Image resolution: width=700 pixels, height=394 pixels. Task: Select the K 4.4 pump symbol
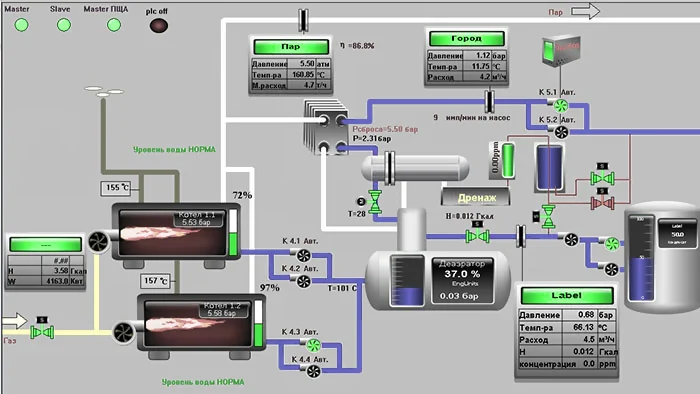pyautogui.click(x=313, y=371)
